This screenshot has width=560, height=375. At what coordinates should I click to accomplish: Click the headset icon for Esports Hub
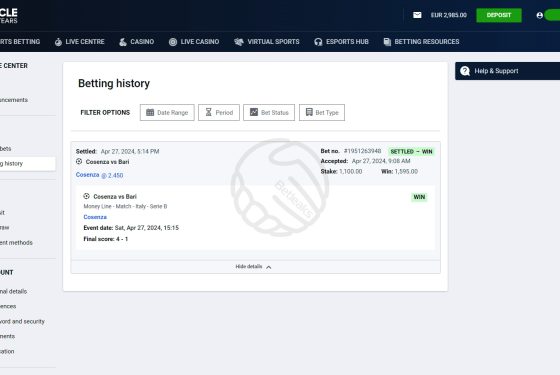point(318,42)
